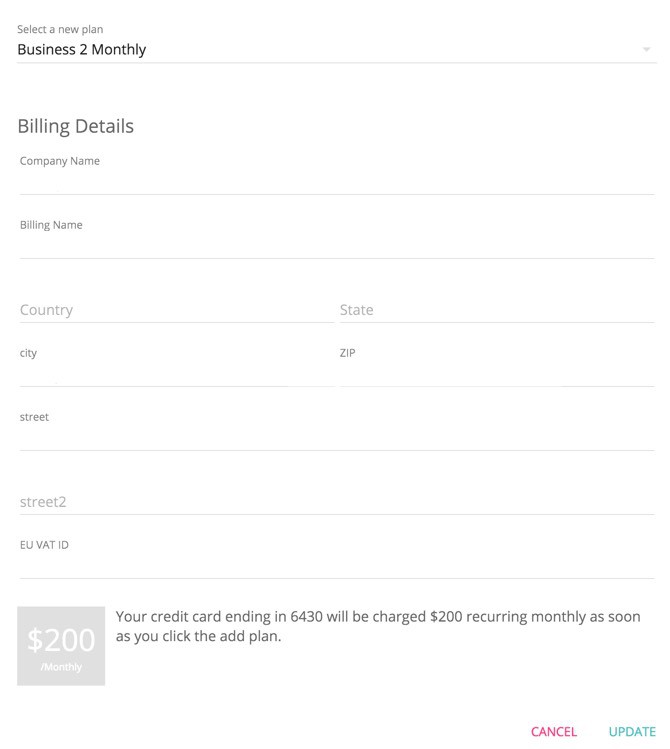Open the State selection field
The height and width of the screenshot is (749, 670).
(x=496, y=310)
